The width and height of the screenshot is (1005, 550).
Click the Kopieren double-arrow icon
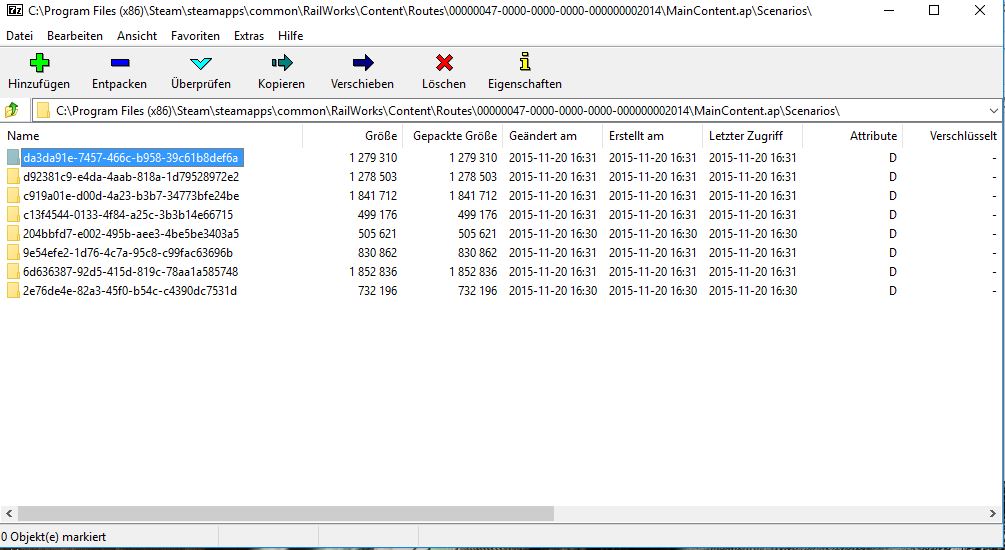(281, 62)
